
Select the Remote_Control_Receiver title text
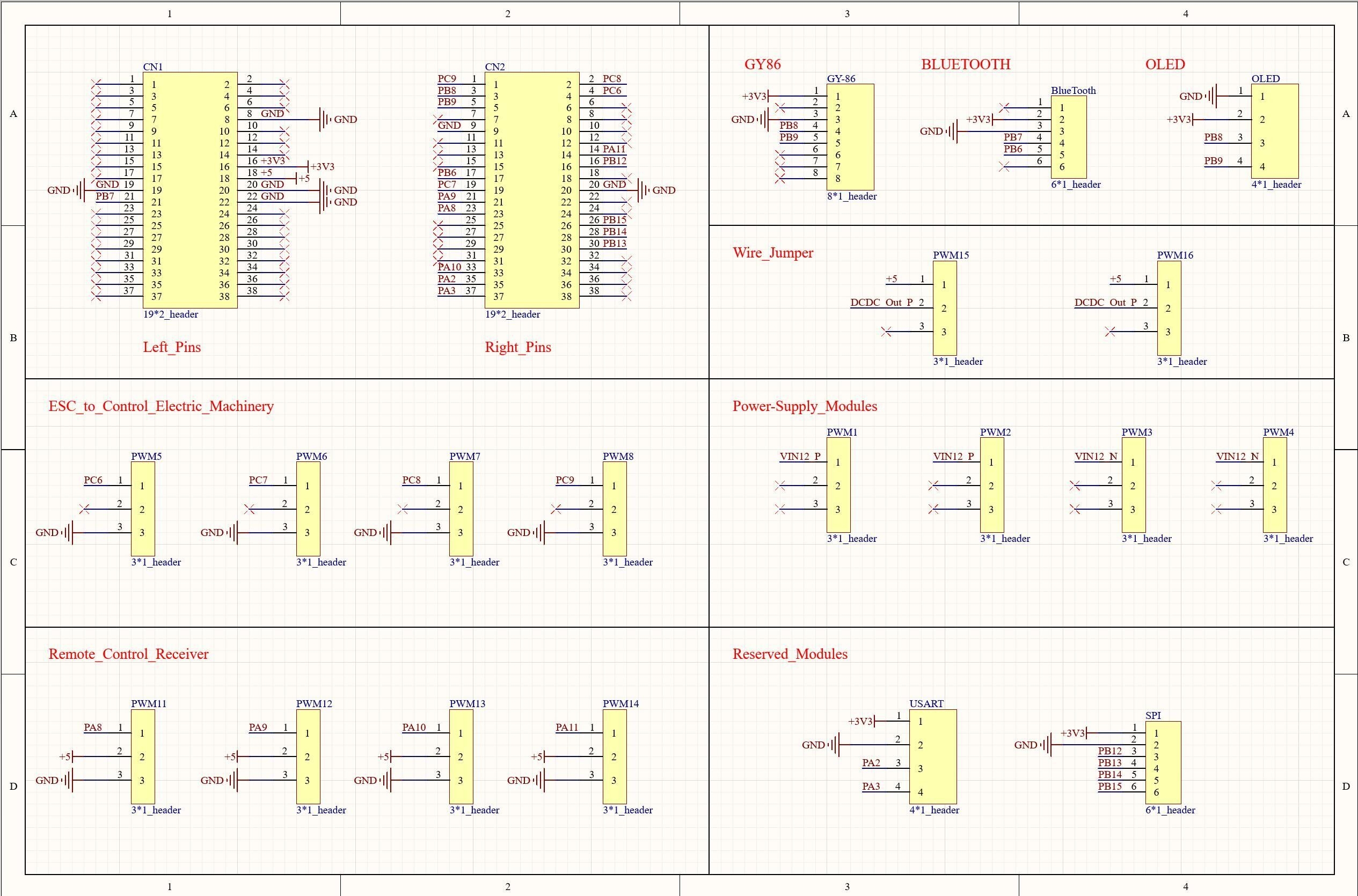[x=129, y=654]
